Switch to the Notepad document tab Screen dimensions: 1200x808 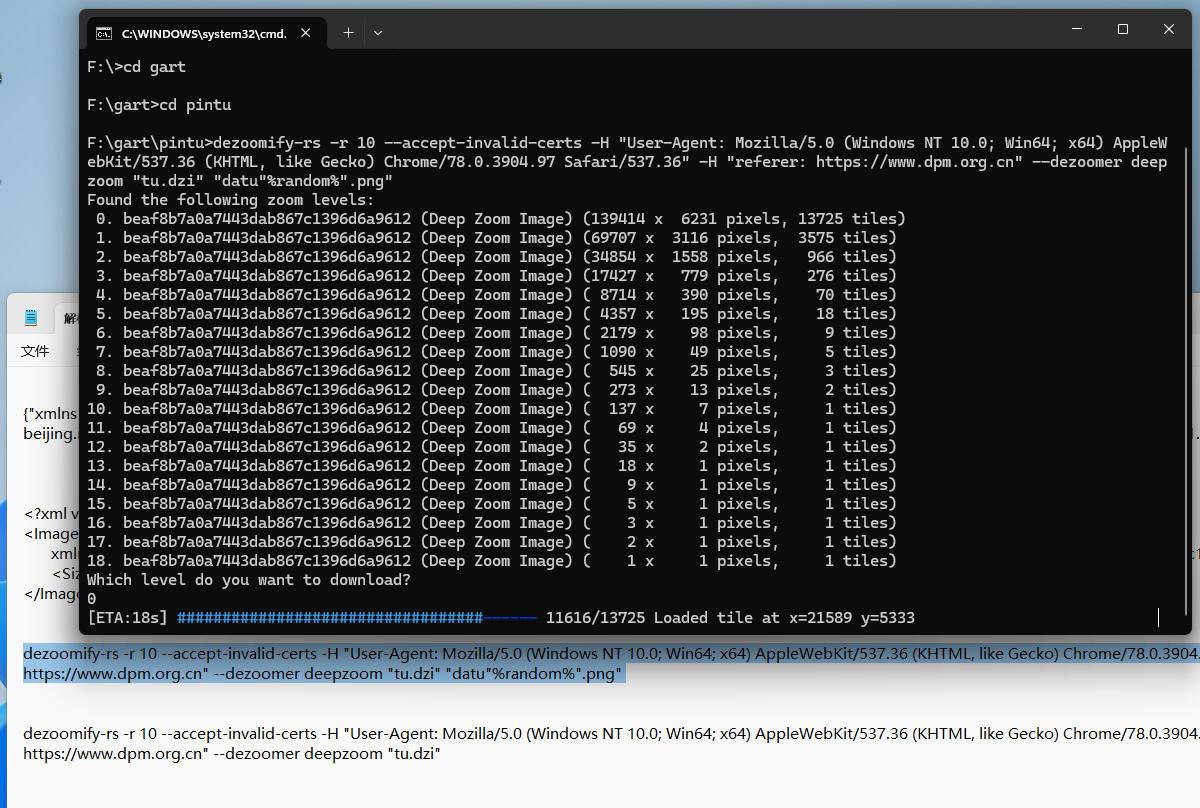tap(70, 318)
